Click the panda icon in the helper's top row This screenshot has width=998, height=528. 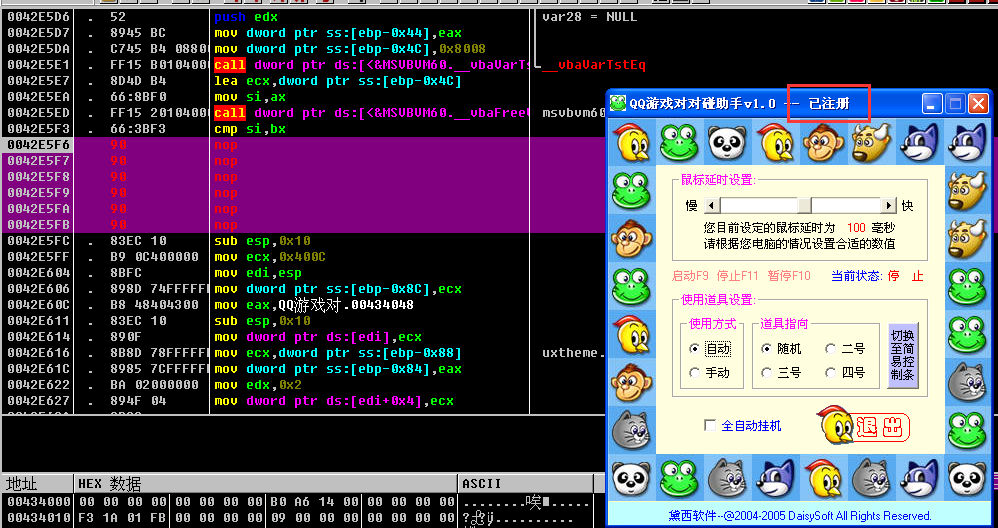727,142
